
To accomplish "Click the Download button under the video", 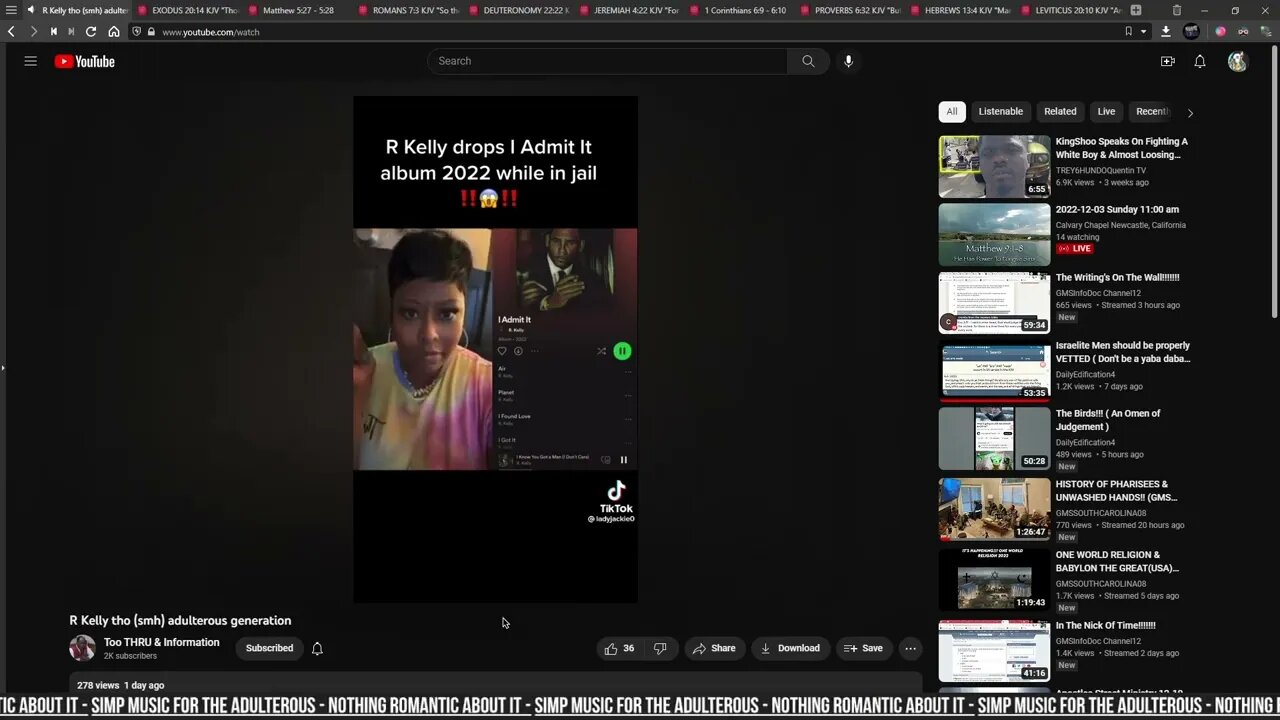I will coord(790,648).
